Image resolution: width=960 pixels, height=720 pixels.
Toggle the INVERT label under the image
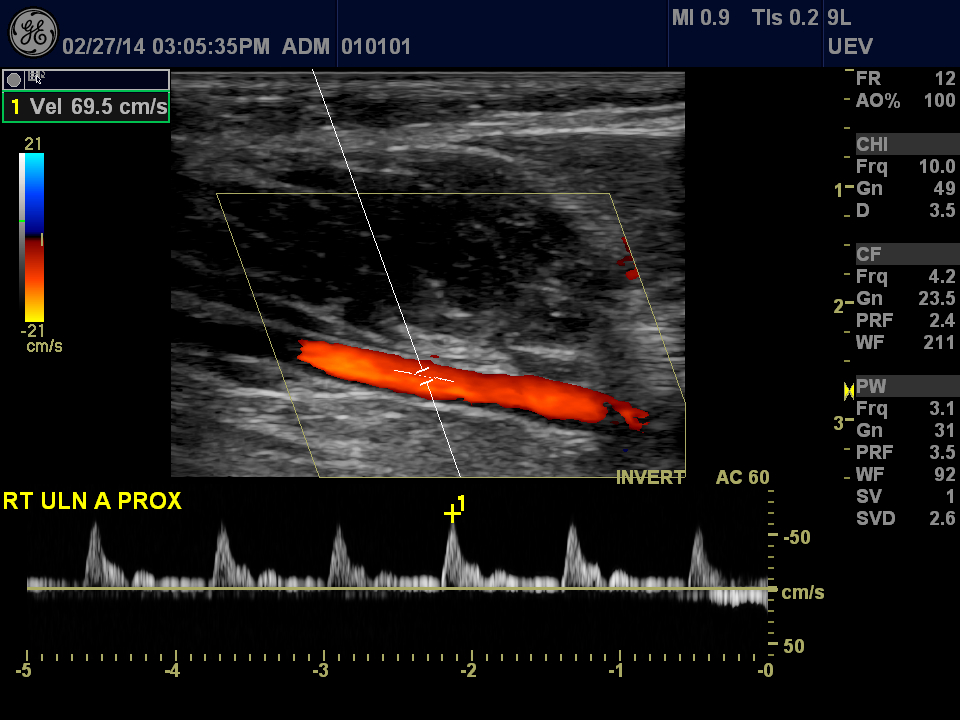point(651,478)
